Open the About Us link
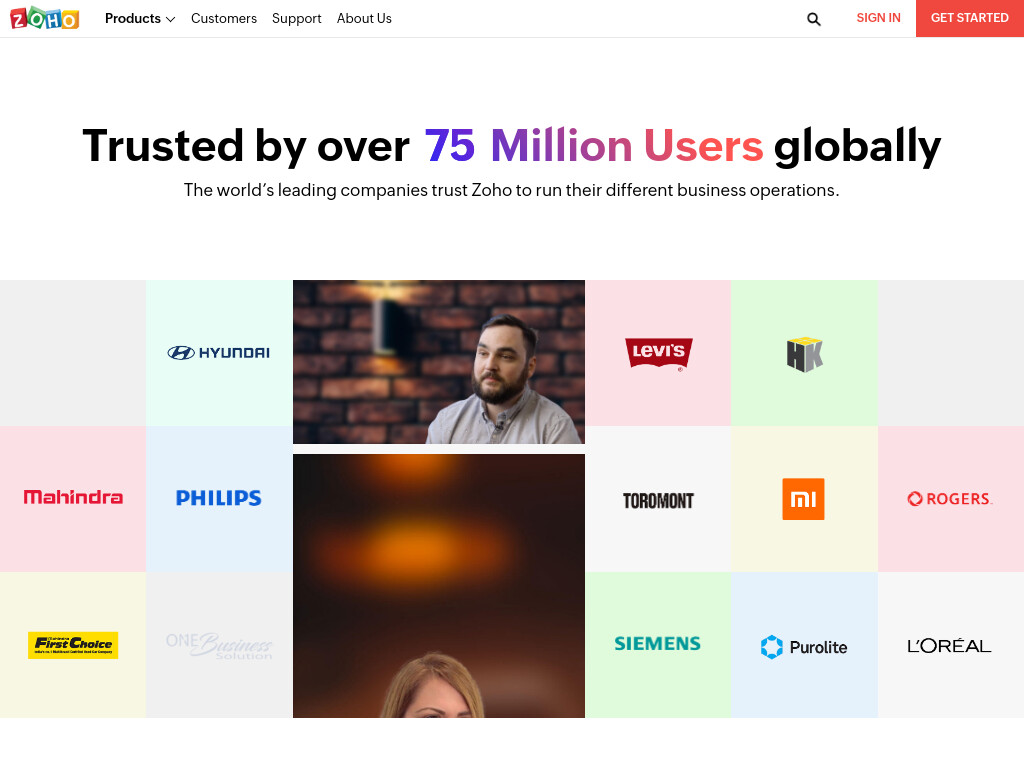Image resolution: width=1024 pixels, height=768 pixels. 364,18
